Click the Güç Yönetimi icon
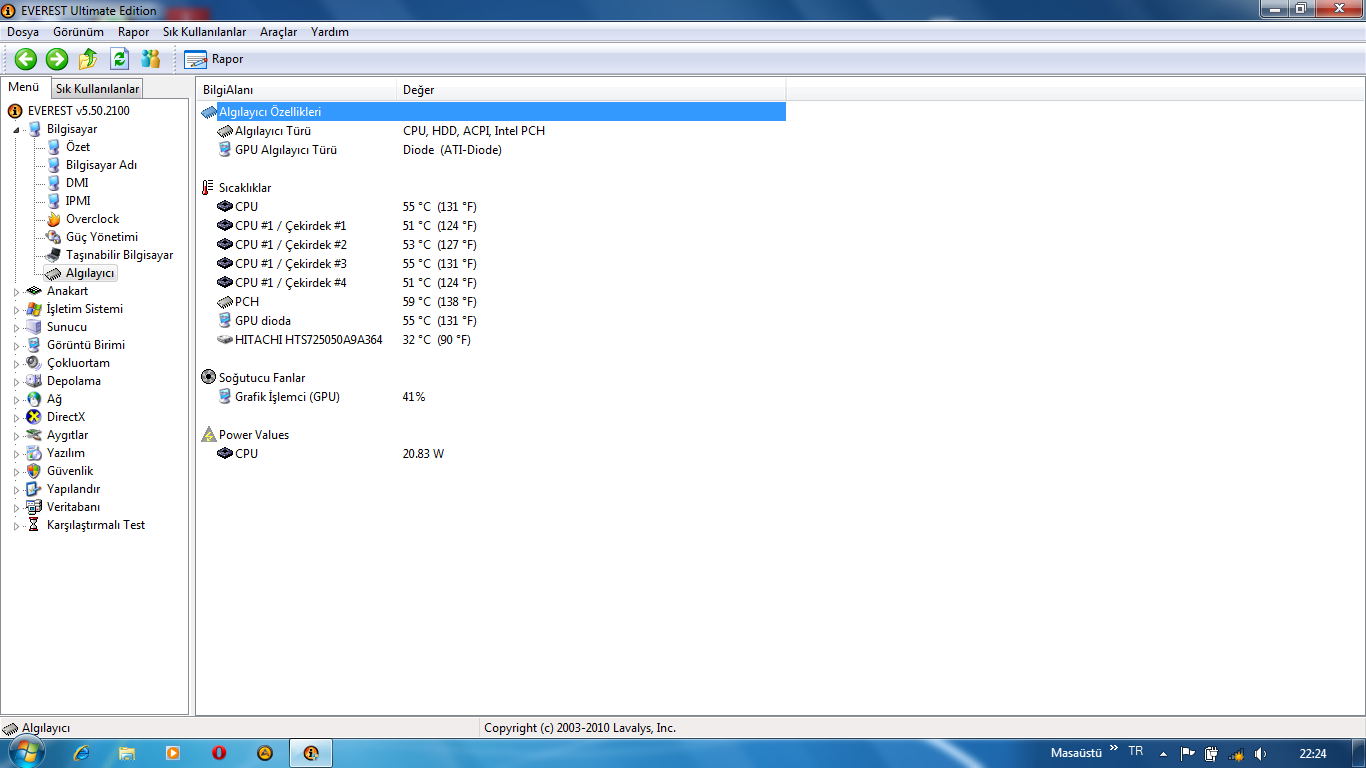Viewport: 1366px width, 768px height. pos(54,237)
